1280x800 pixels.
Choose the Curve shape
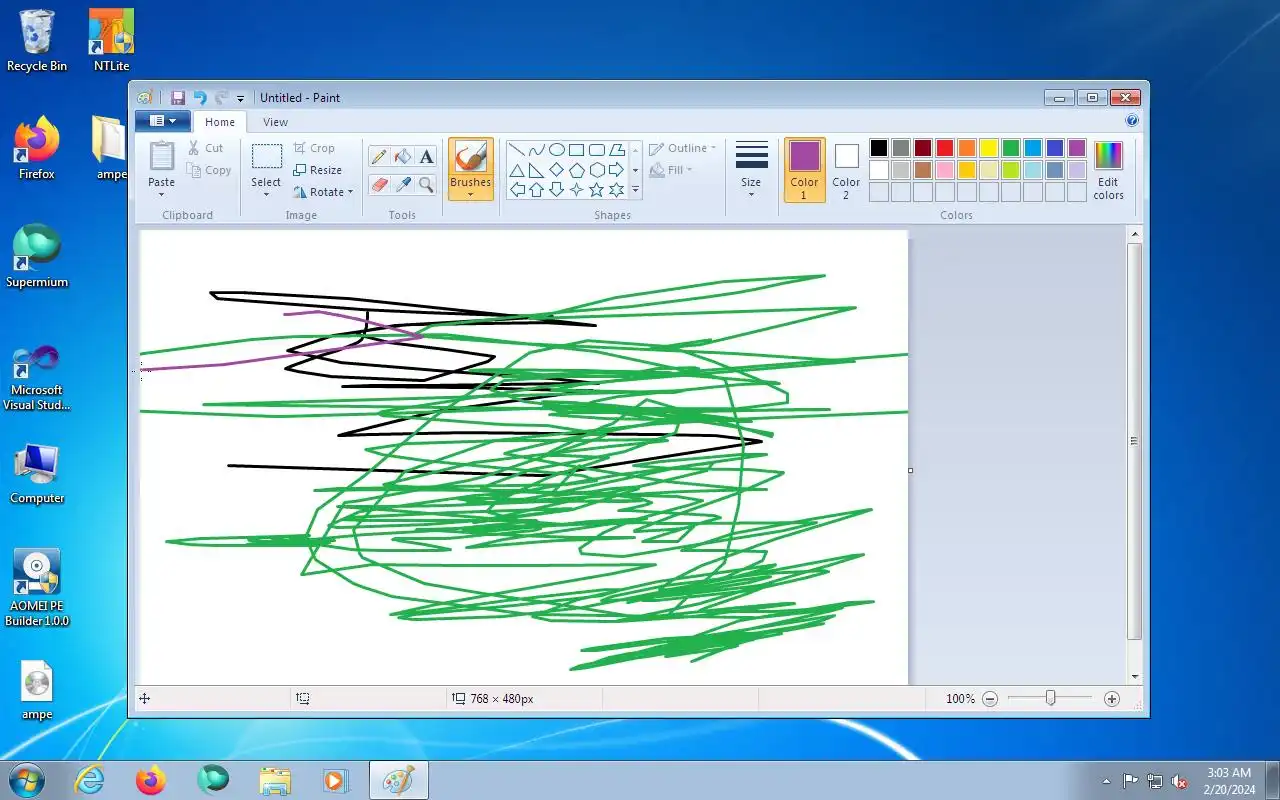coord(537,150)
